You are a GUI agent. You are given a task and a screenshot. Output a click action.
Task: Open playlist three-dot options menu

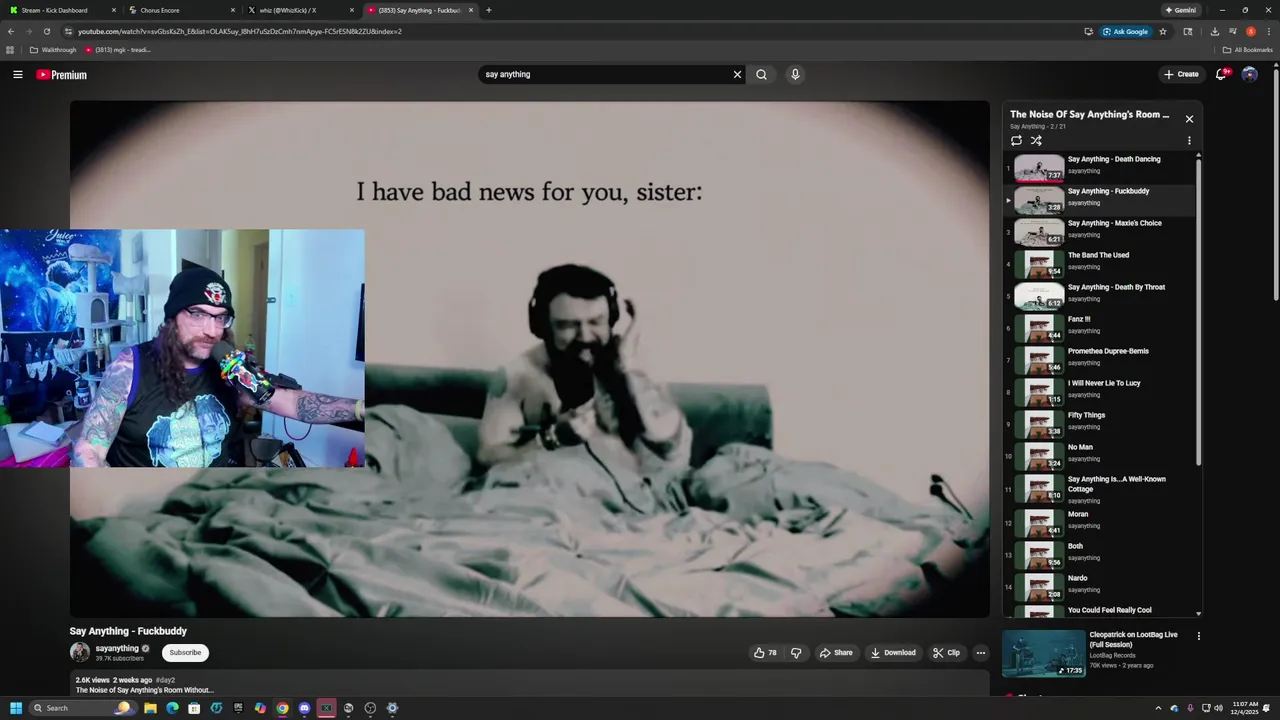click(1189, 141)
